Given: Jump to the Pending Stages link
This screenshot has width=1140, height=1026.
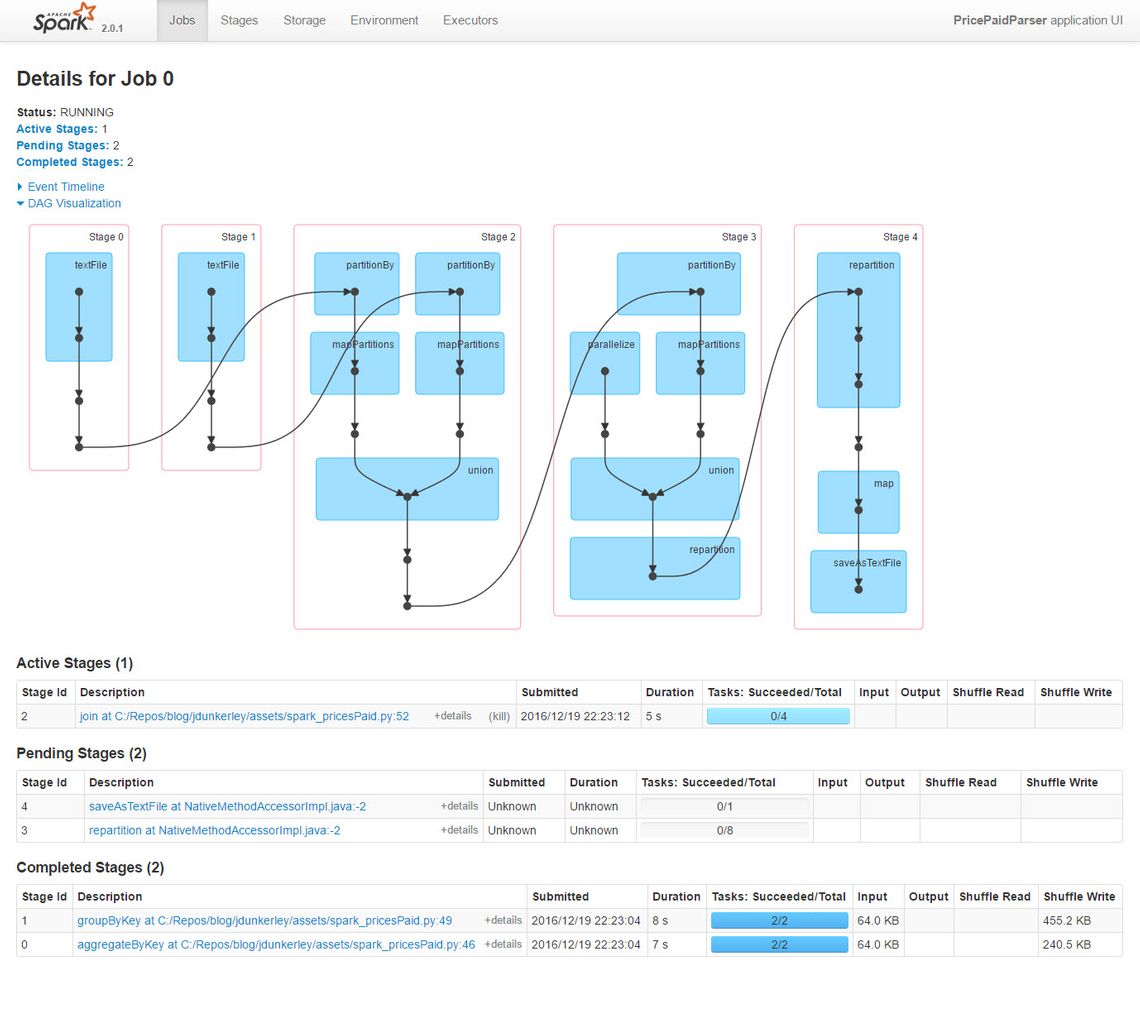Looking at the screenshot, I should pyautogui.click(x=56, y=146).
